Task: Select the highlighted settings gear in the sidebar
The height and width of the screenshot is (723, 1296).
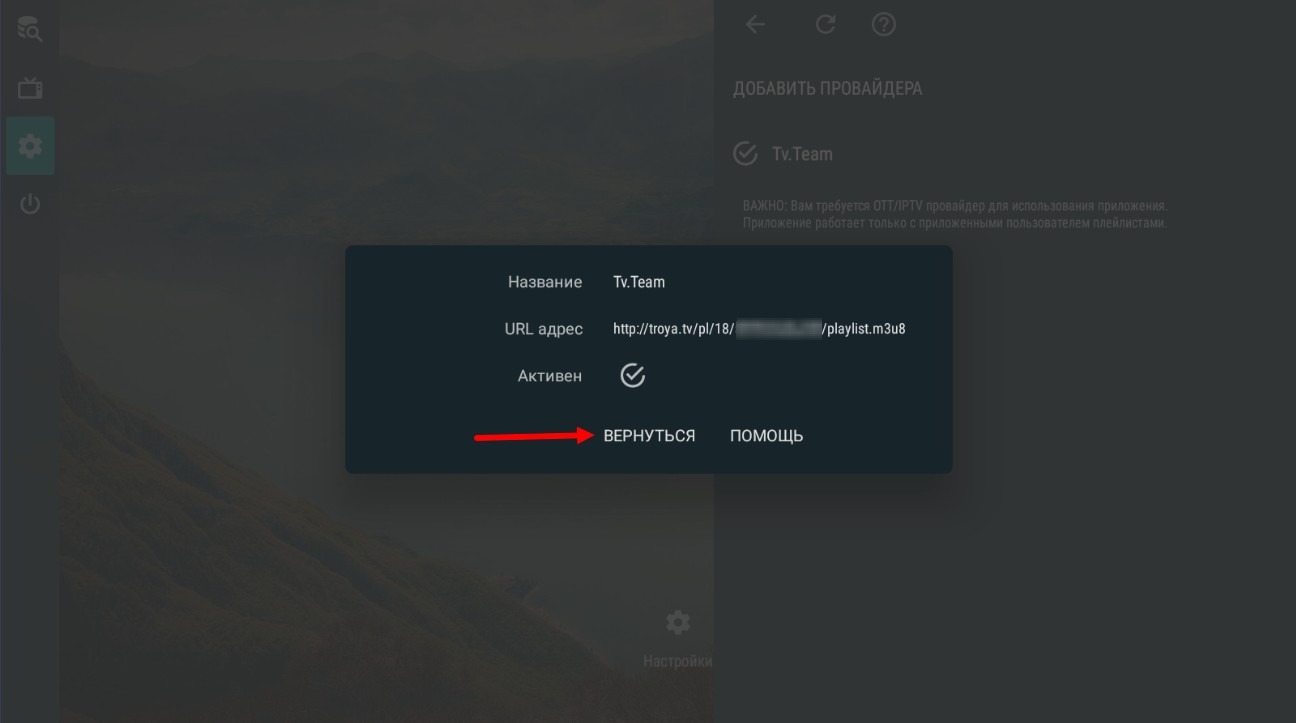Action: 30,146
